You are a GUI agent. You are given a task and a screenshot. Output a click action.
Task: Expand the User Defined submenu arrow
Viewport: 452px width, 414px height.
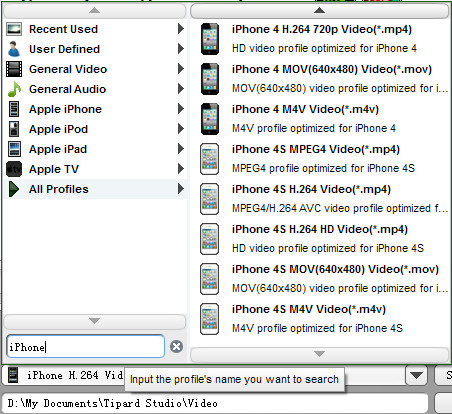tap(181, 49)
